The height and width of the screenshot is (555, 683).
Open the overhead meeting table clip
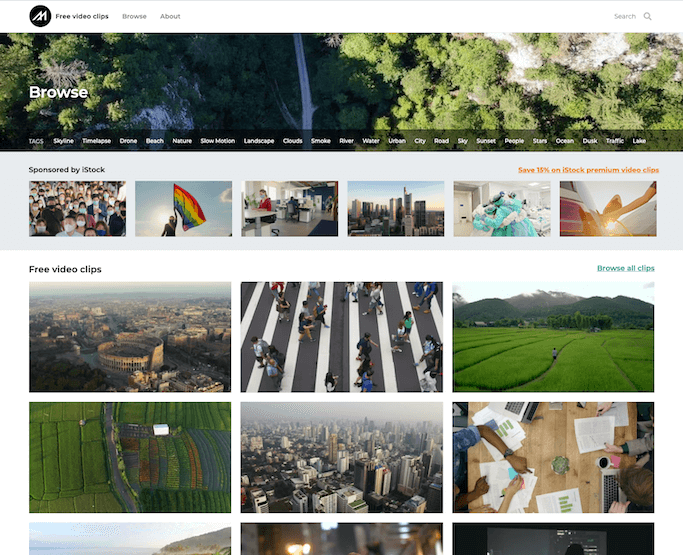pos(553,457)
